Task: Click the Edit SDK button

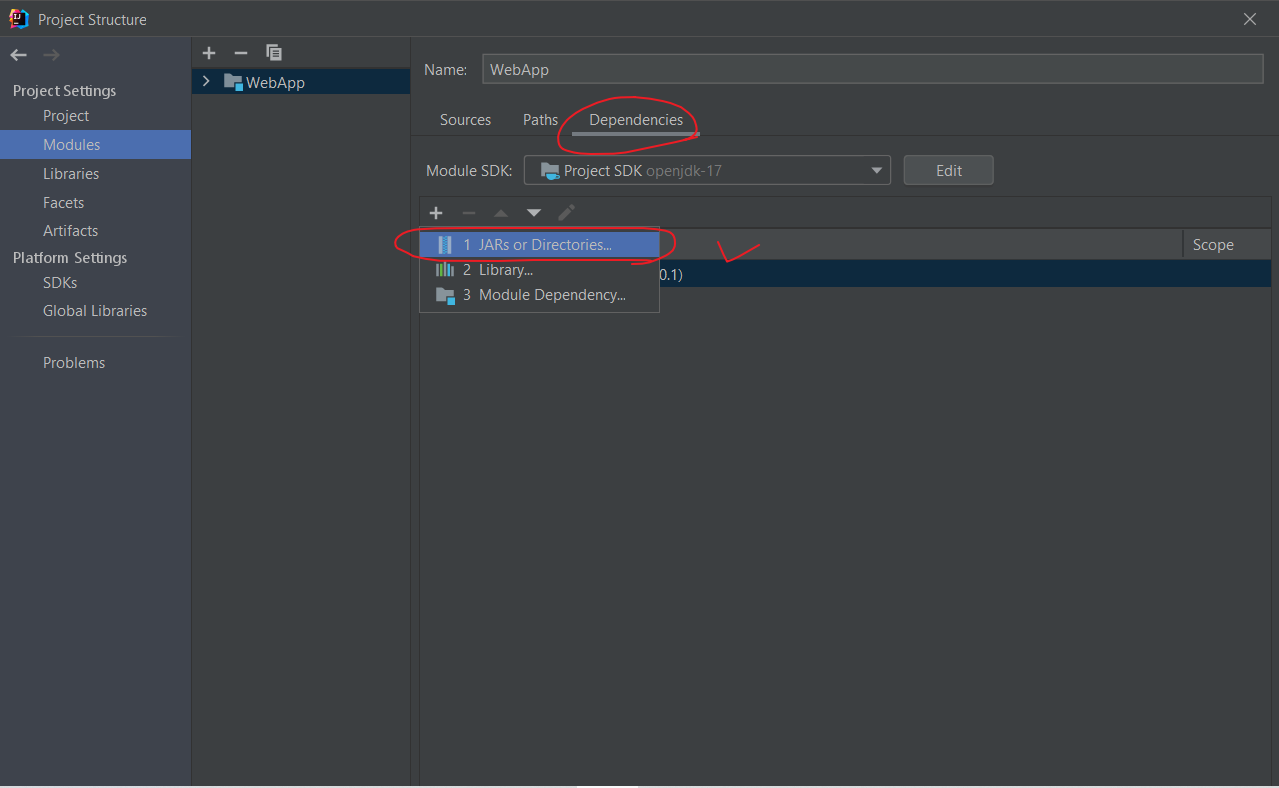Action: 948,170
